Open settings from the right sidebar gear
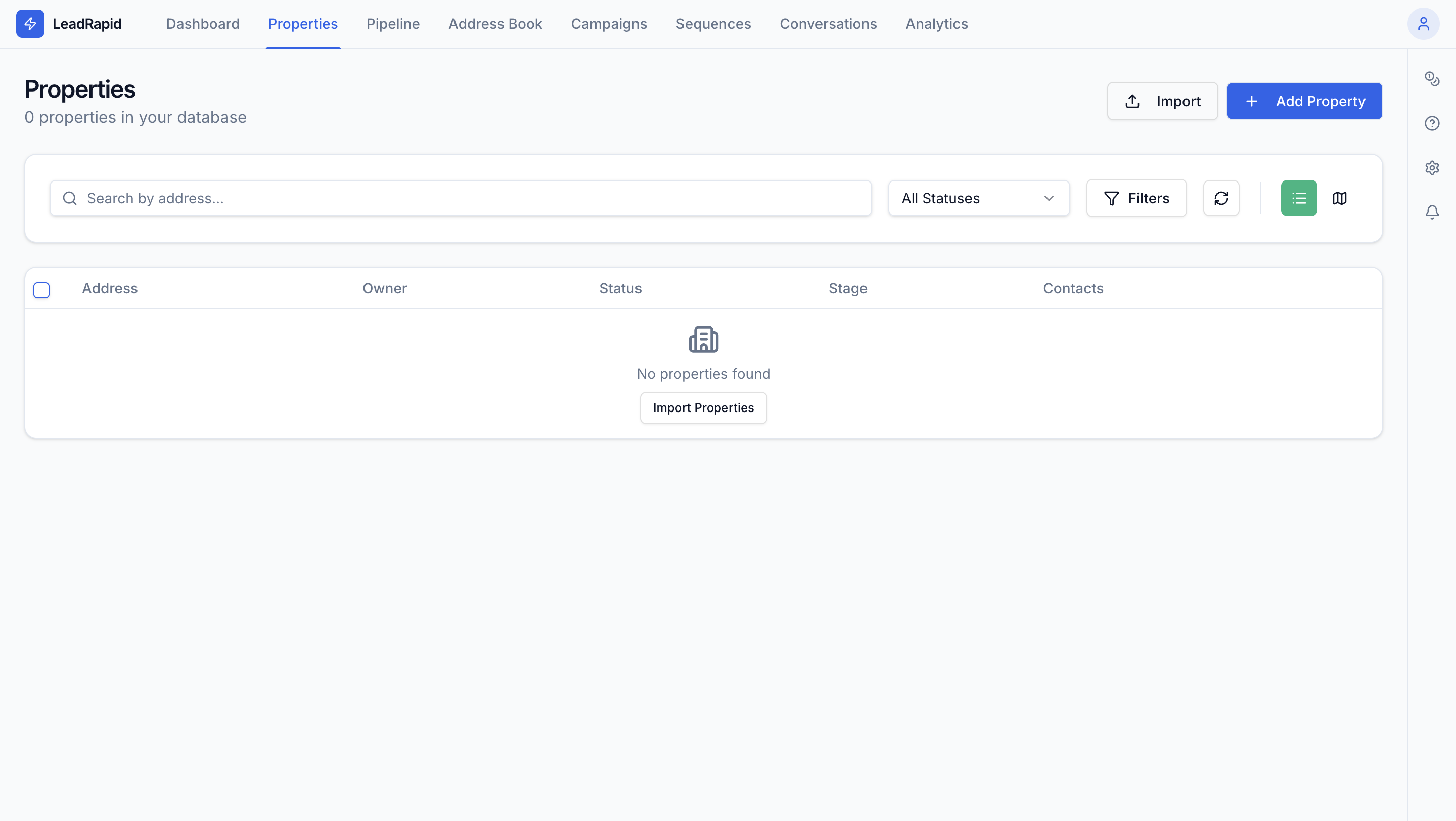Screen dimensions: 1456x821 (1432, 167)
